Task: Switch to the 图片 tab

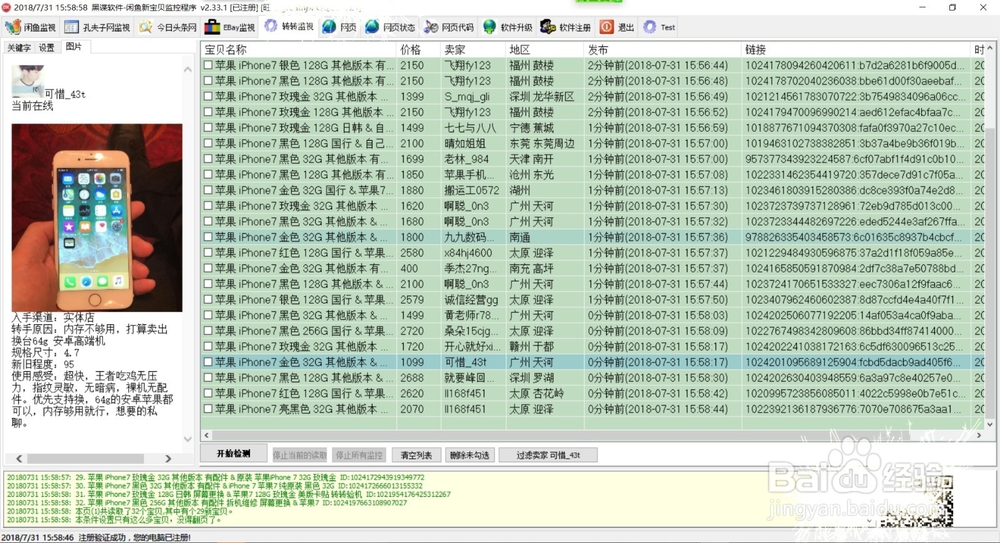Action: [74, 47]
